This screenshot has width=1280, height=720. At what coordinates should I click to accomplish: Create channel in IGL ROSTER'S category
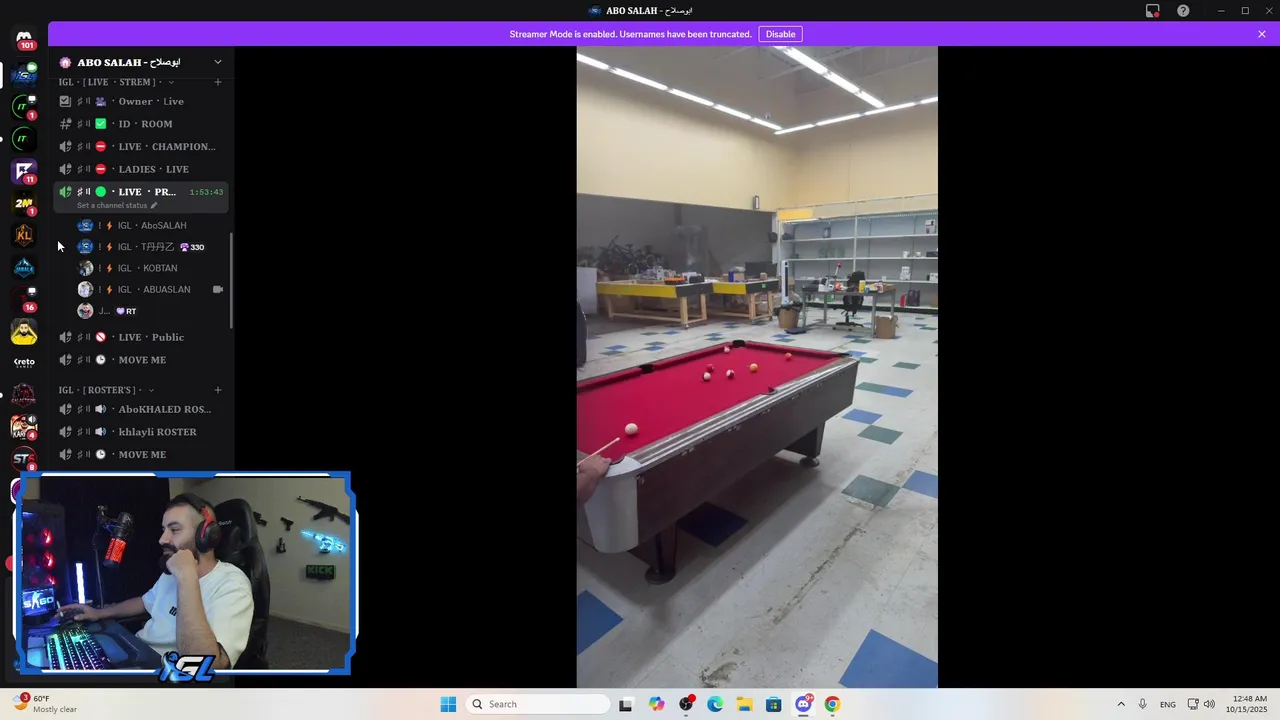[218, 390]
